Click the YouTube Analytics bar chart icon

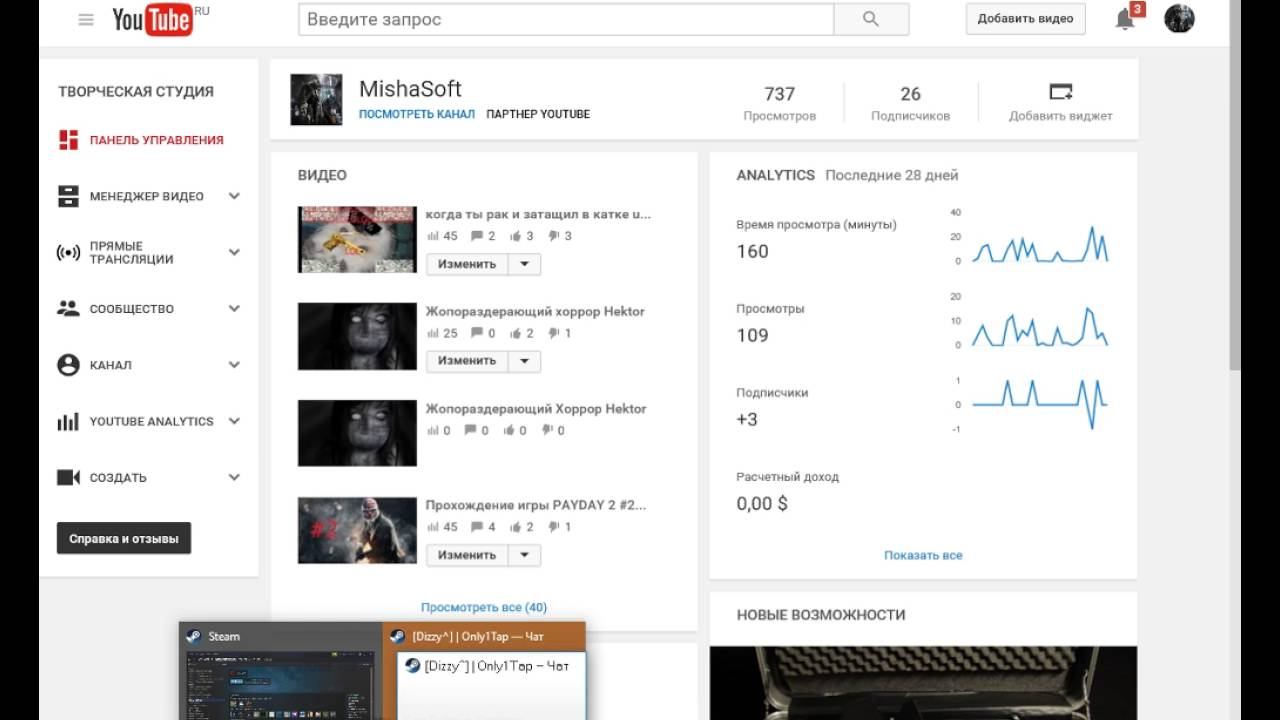(68, 422)
